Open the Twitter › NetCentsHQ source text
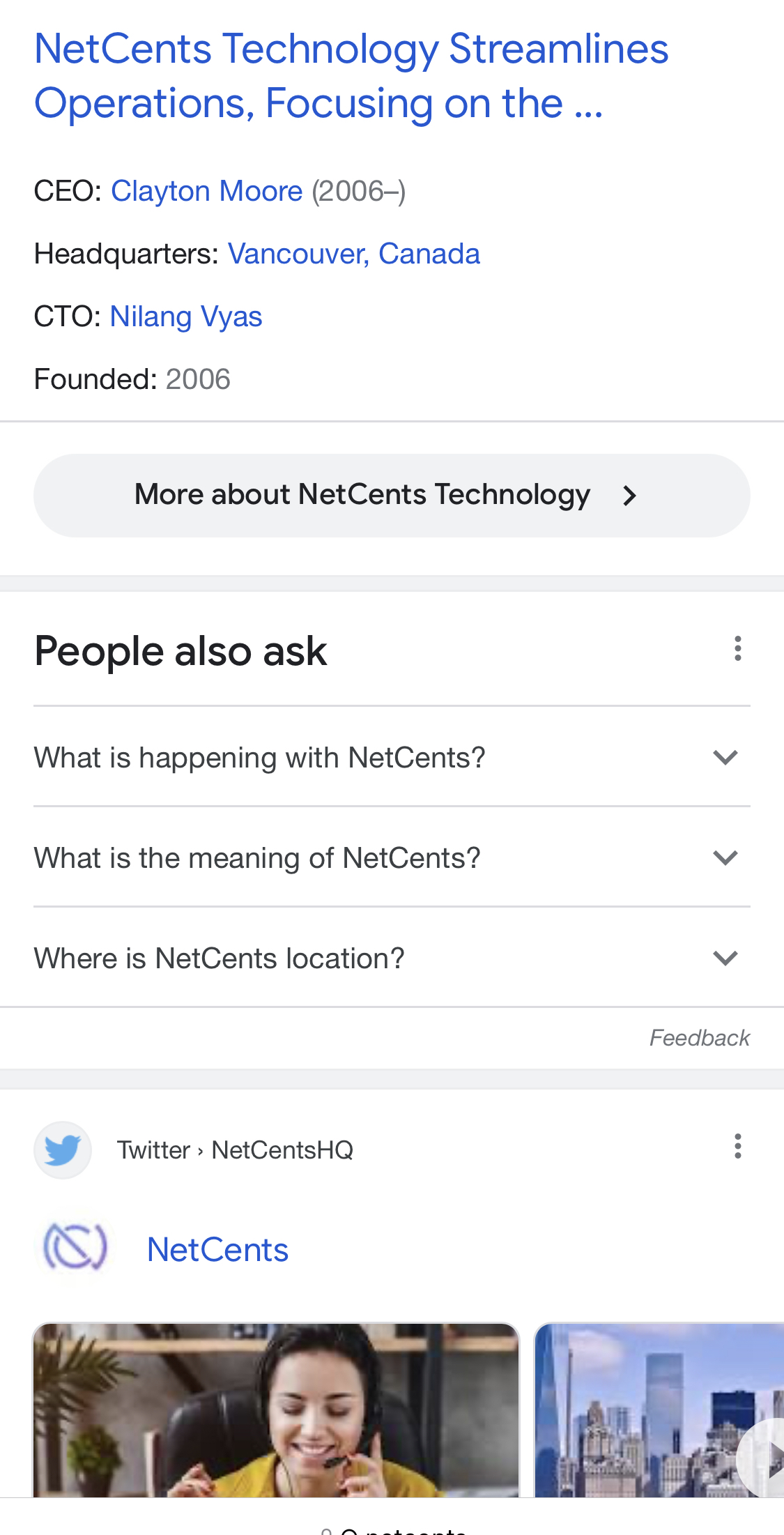784x1535 pixels. click(235, 1150)
